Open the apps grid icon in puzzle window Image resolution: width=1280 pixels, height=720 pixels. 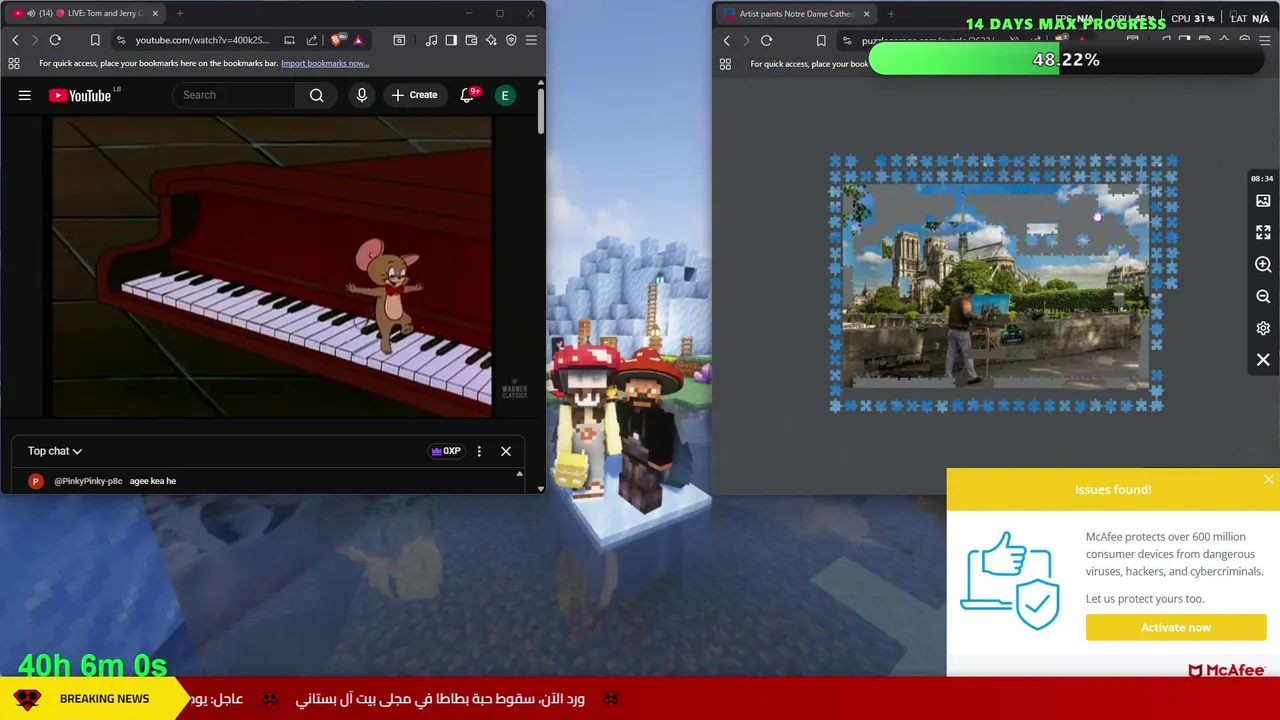pos(725,64)
